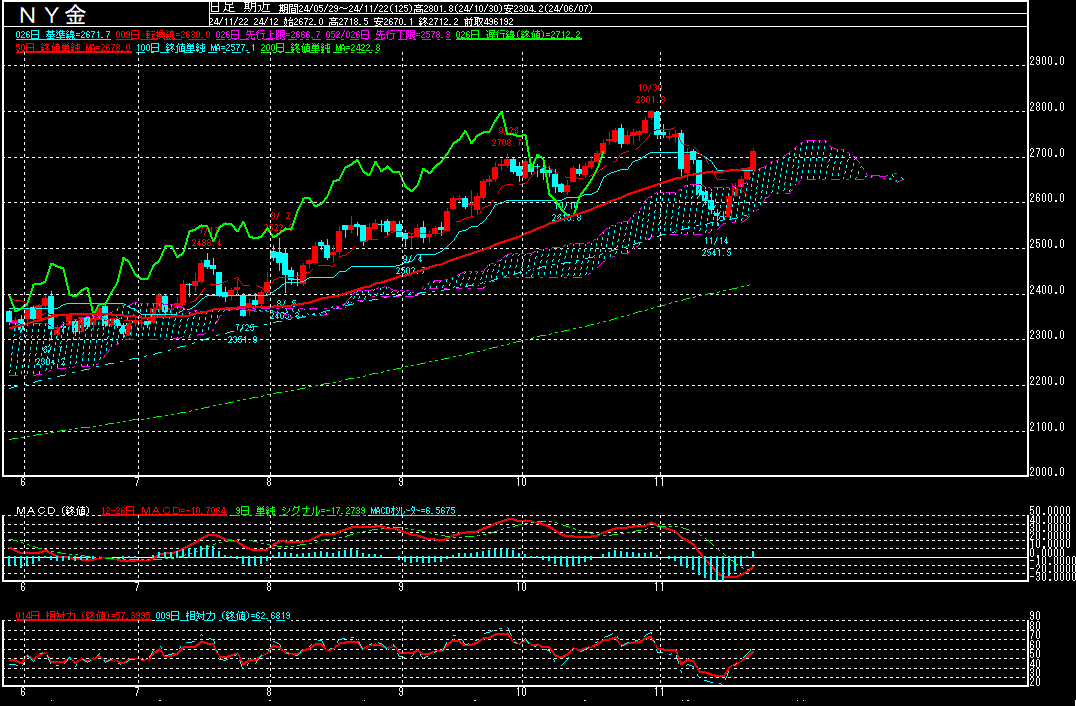Click the latest red candlestick near 2700

753,159
